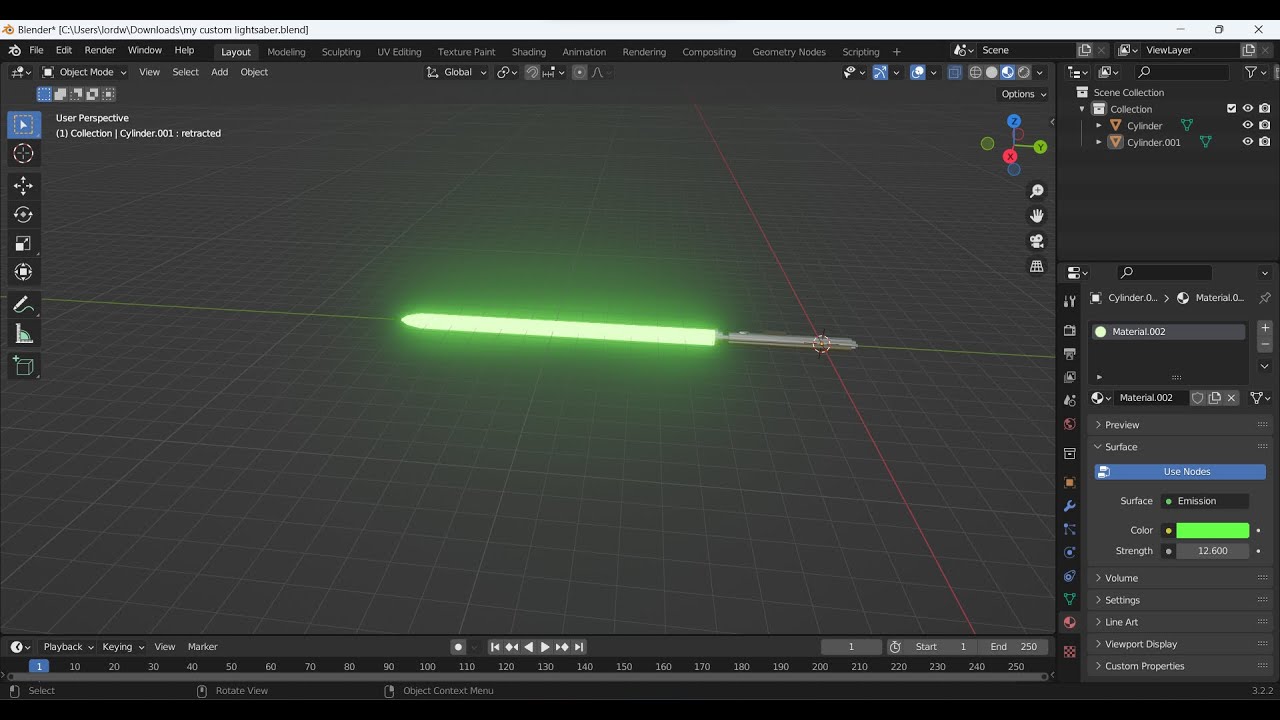Switch to the Shading workspace tab
The width and height of the screenshot is (1280, 720).
coord(529,52)
